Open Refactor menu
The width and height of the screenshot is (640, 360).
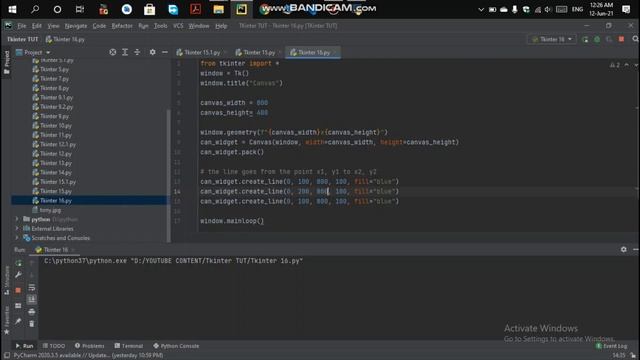pos(122,26)
